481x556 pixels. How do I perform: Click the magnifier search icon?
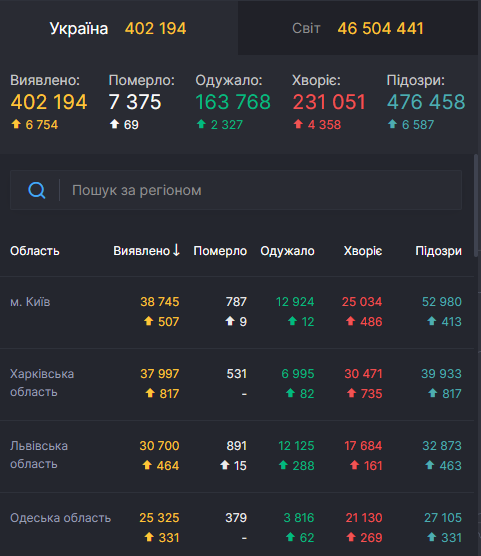[37, 190]
